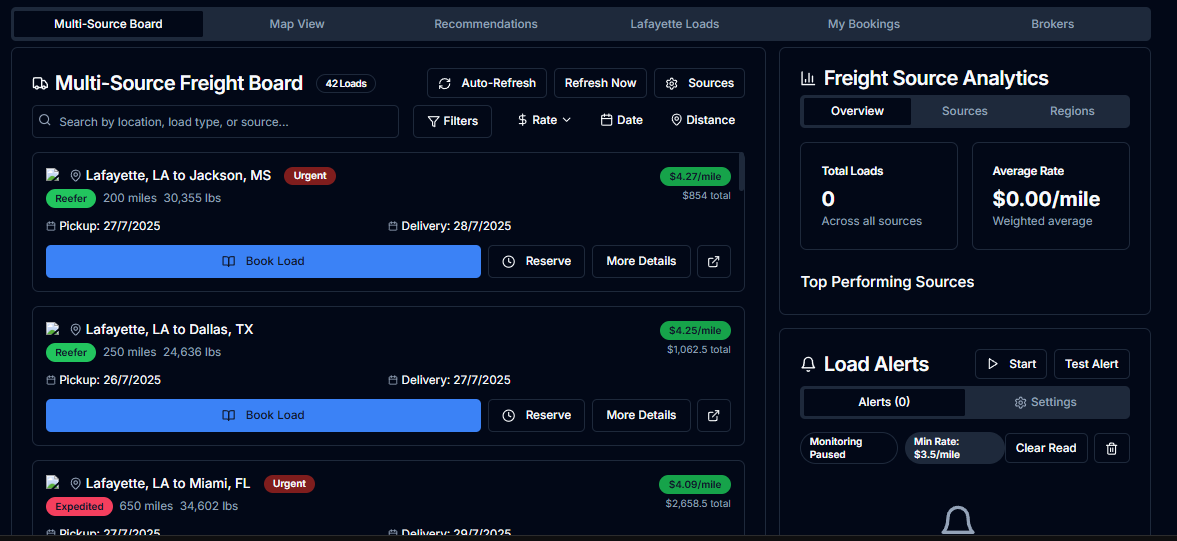
Task: Click More Details for Jackson load
Action: point(641,261)
